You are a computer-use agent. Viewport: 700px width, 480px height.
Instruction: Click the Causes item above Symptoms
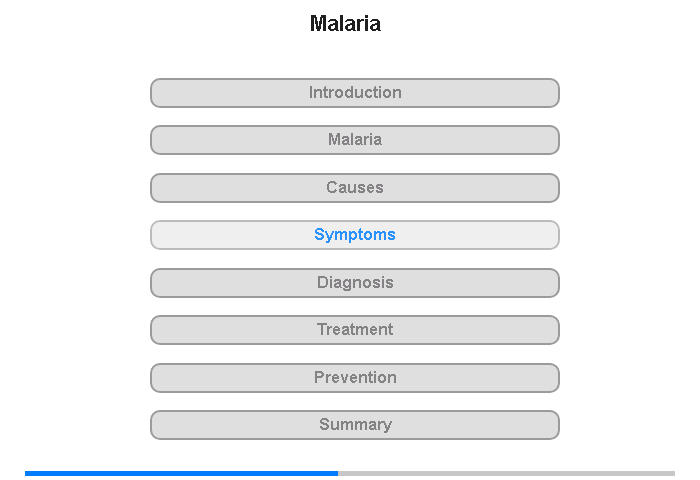pyautogui.click(x=355, y=188)
